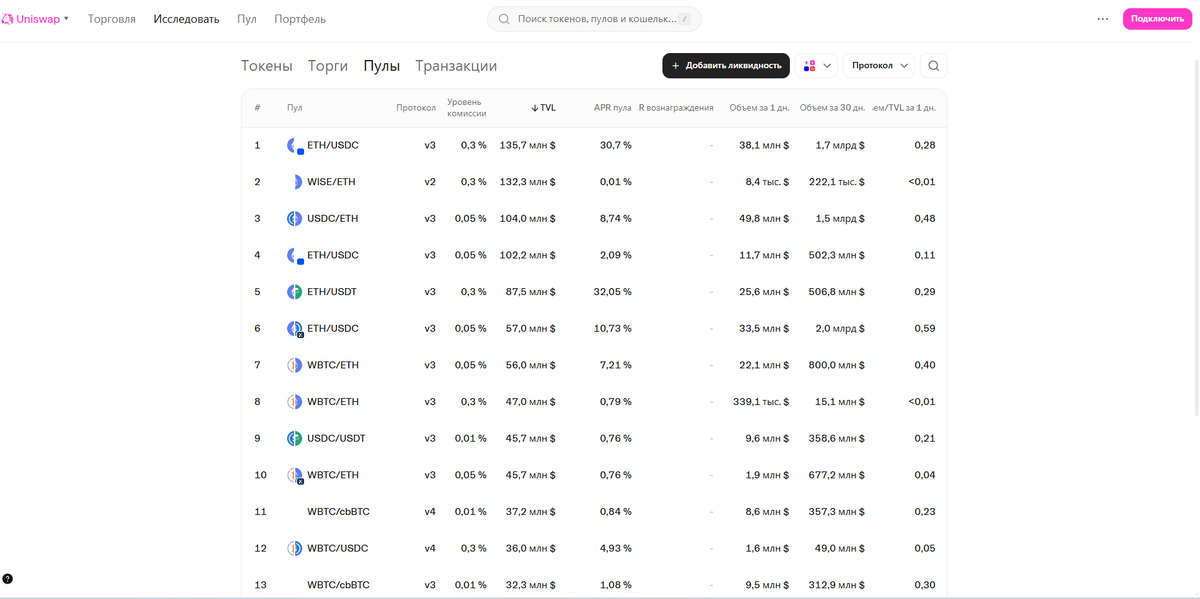Select the Пулы tab
The width and height of the screenshot is (1200, 599).
382,66
